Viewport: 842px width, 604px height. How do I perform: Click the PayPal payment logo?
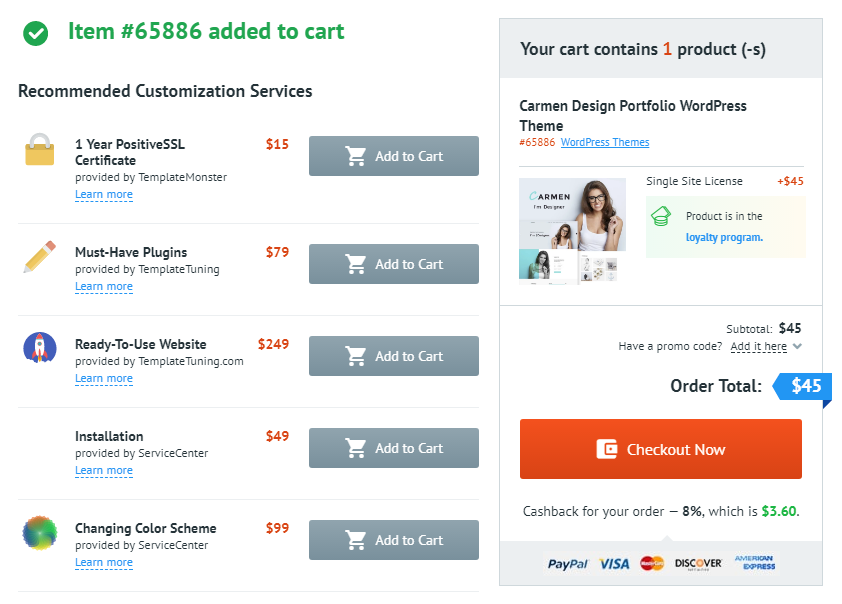pos(567,564)
